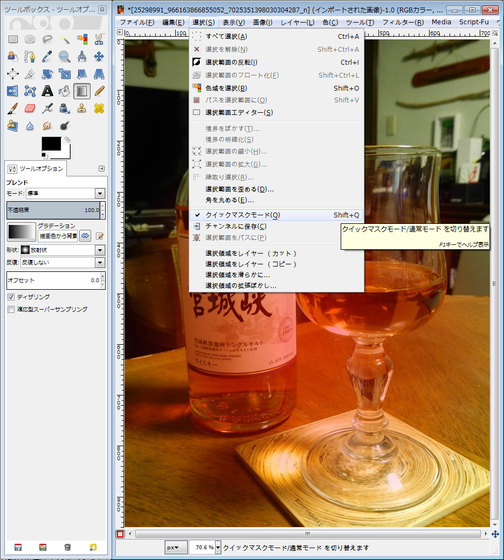The width and height of the screenshot is (504, 560).
Task: Select the Free Select lasso tool
Action: point(47,39)
